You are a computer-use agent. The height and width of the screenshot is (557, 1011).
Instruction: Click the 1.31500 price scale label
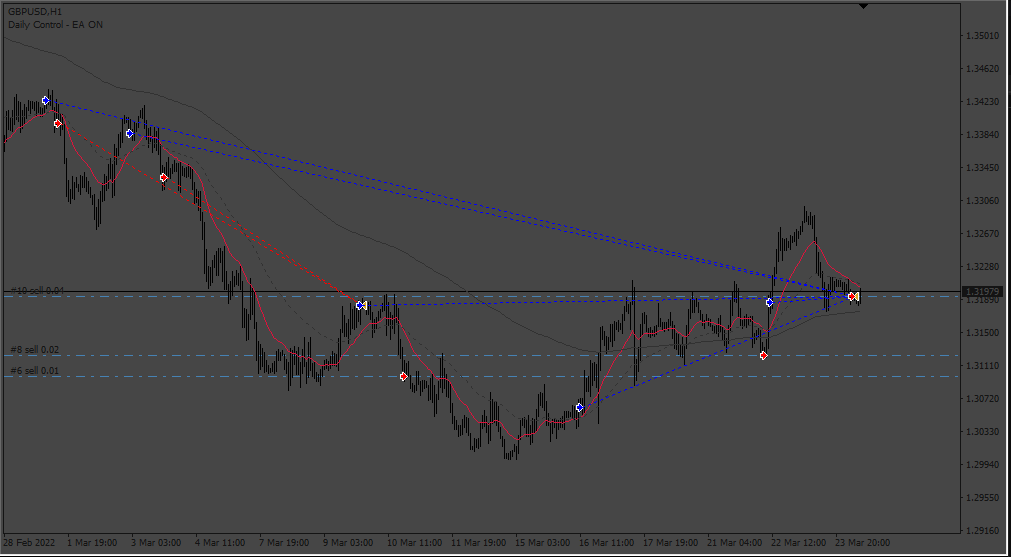[983, 332]
